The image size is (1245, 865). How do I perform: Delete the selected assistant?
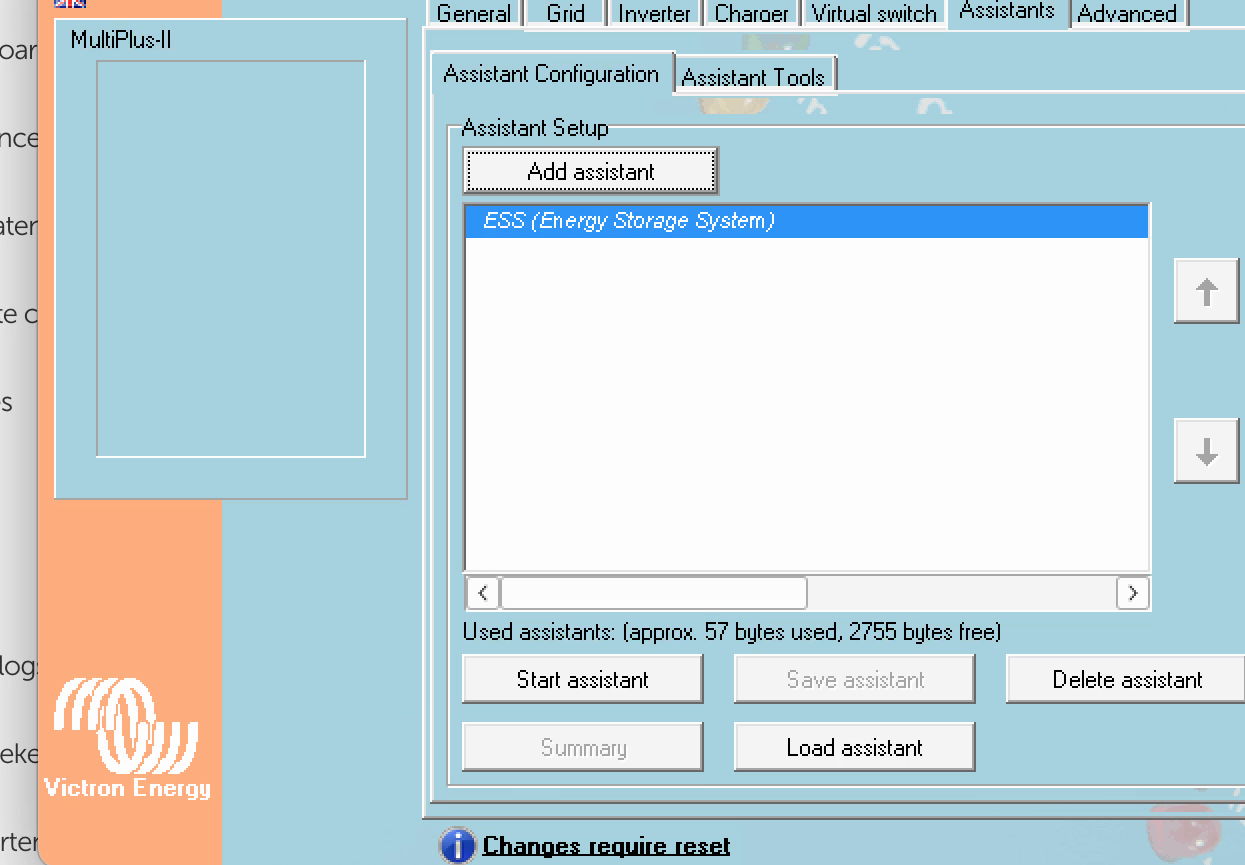click(x=1127, y=680)
